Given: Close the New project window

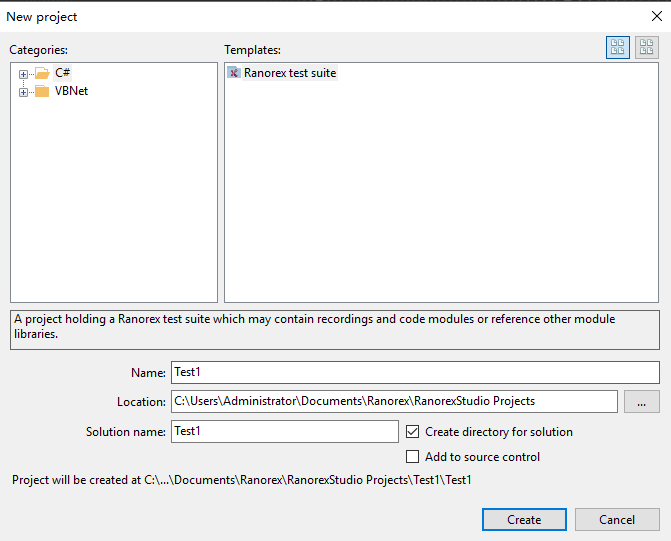Looking at the screenshot, I should [x=657, y=16].
